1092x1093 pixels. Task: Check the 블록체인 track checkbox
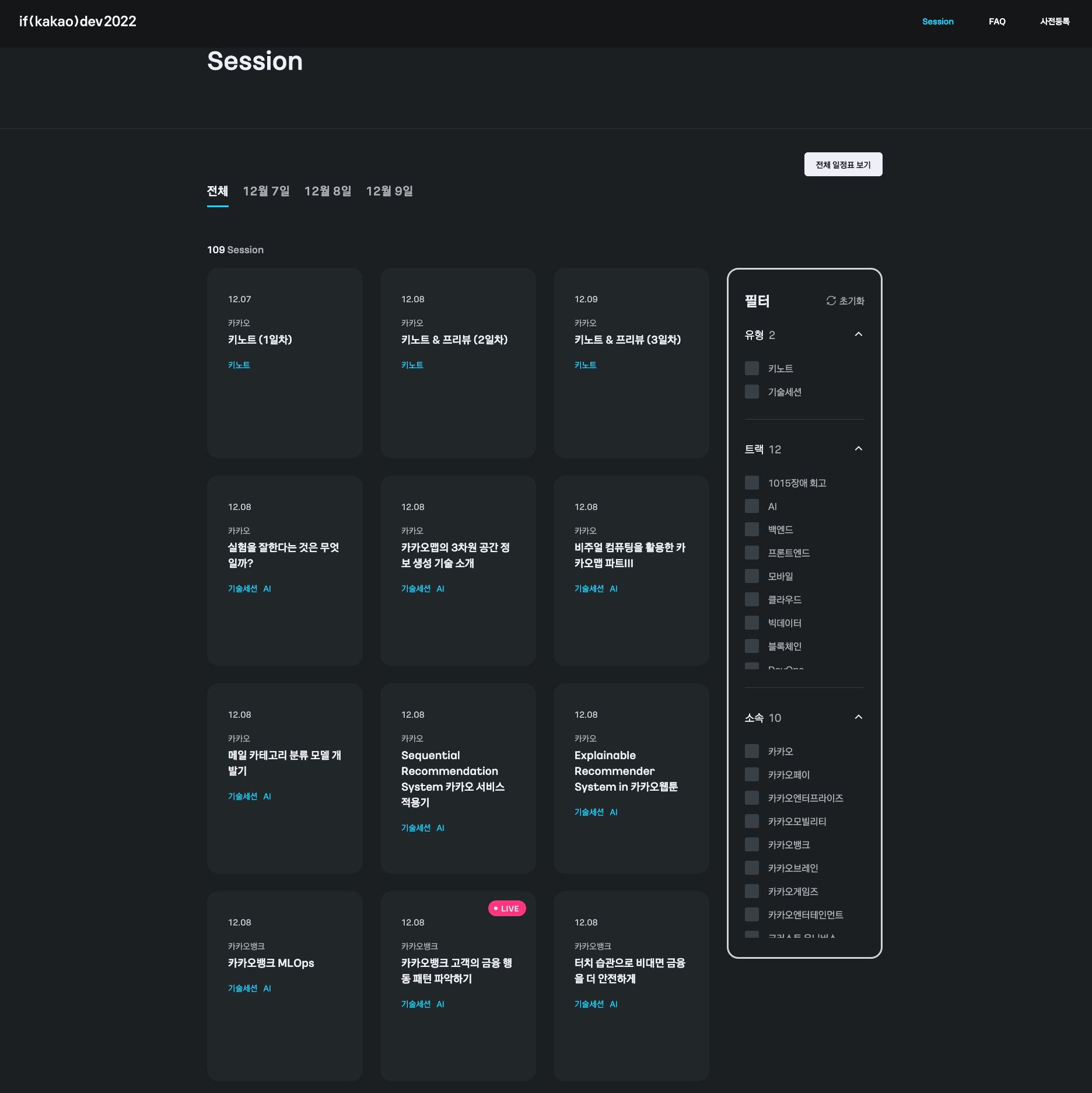coord(752,646)
